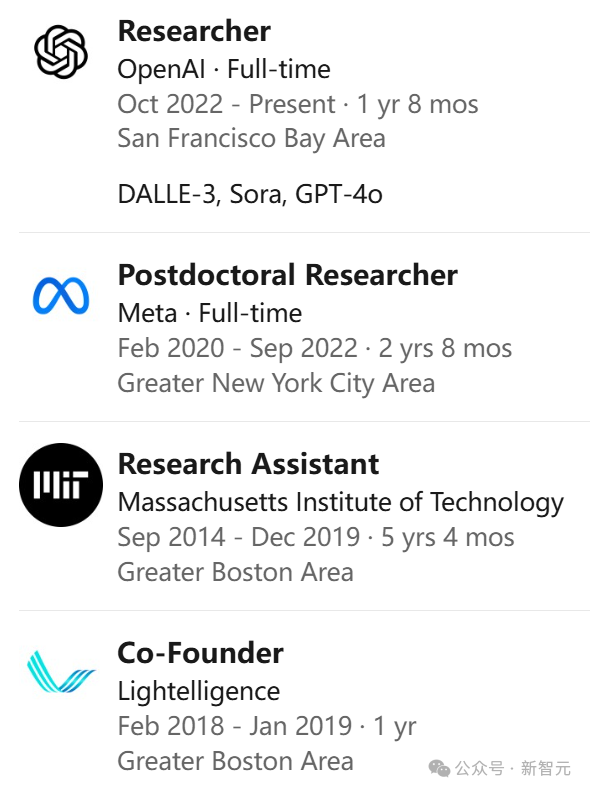Select the MIT circular logo
The width and height of the screenshot is (590, 792).
[61, 485]
